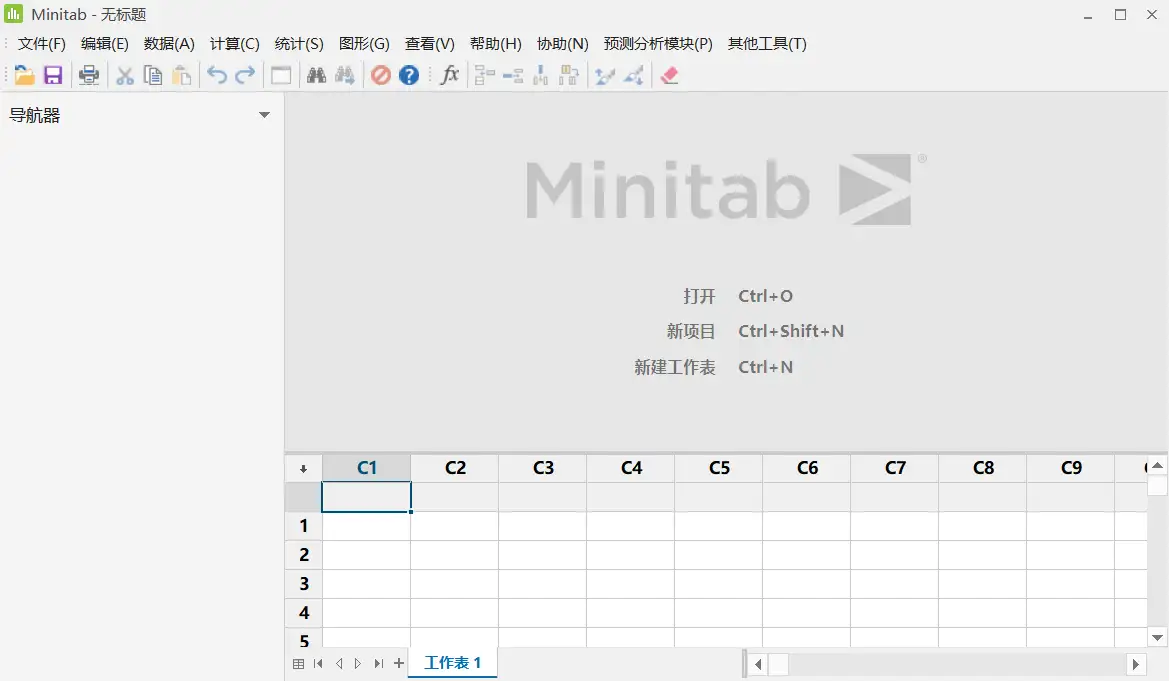This screenshot has width=1169, height=681.
Task: Click the C4 column name cell
Action: (x=631, y=497)
